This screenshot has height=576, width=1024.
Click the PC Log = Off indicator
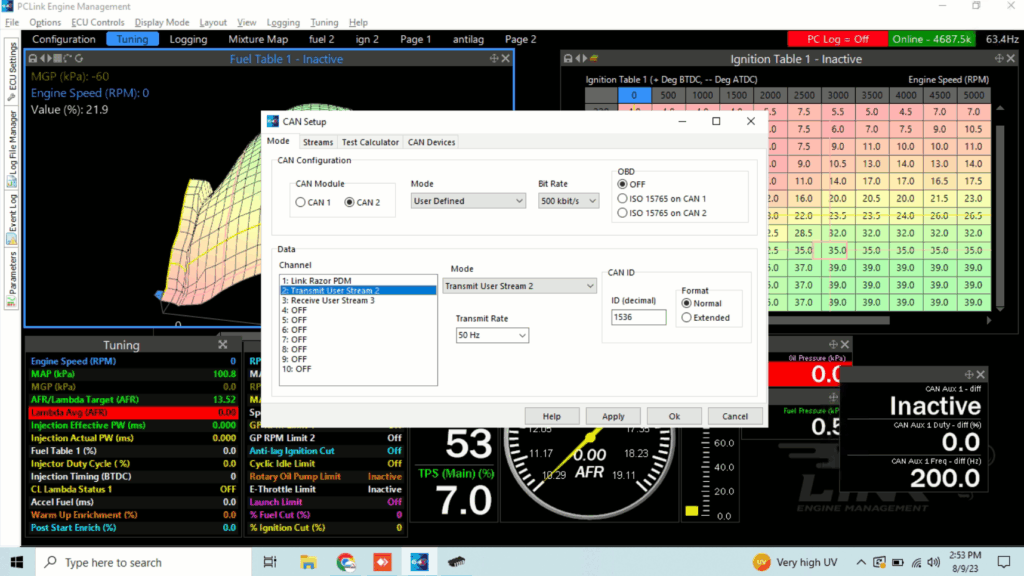(837, 39)
